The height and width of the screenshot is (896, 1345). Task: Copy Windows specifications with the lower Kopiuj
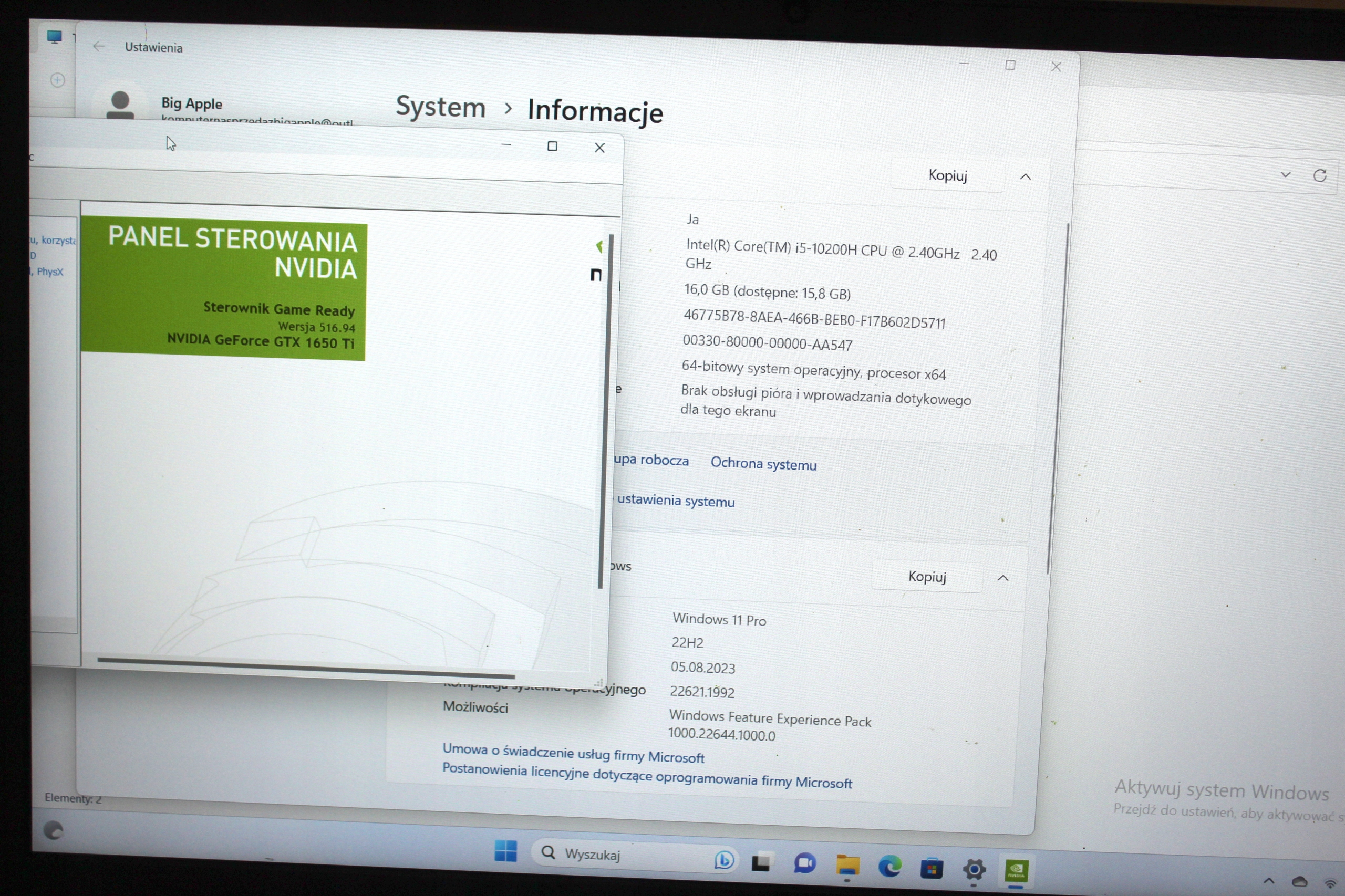coord(927,577)
